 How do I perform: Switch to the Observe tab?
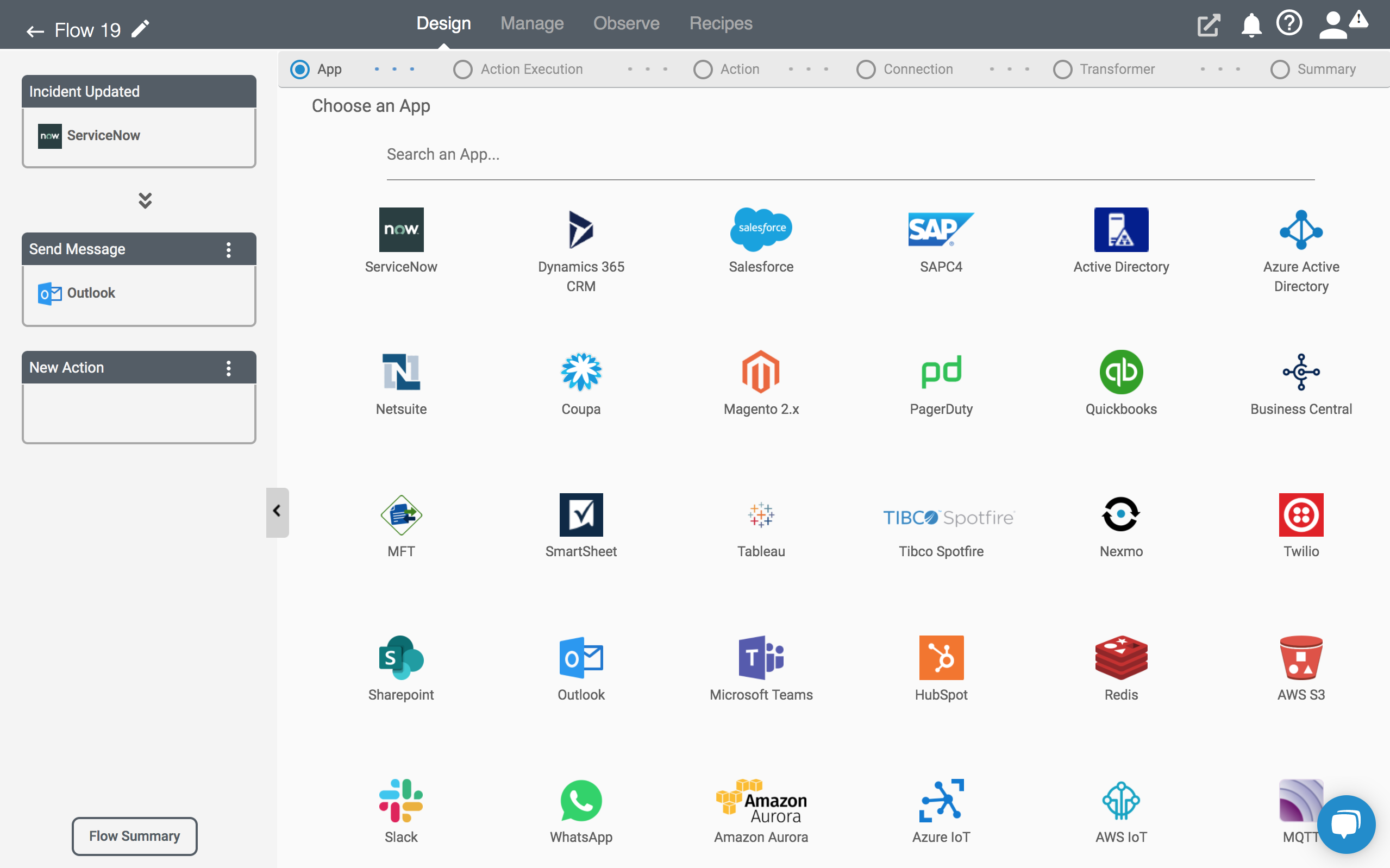626,23
